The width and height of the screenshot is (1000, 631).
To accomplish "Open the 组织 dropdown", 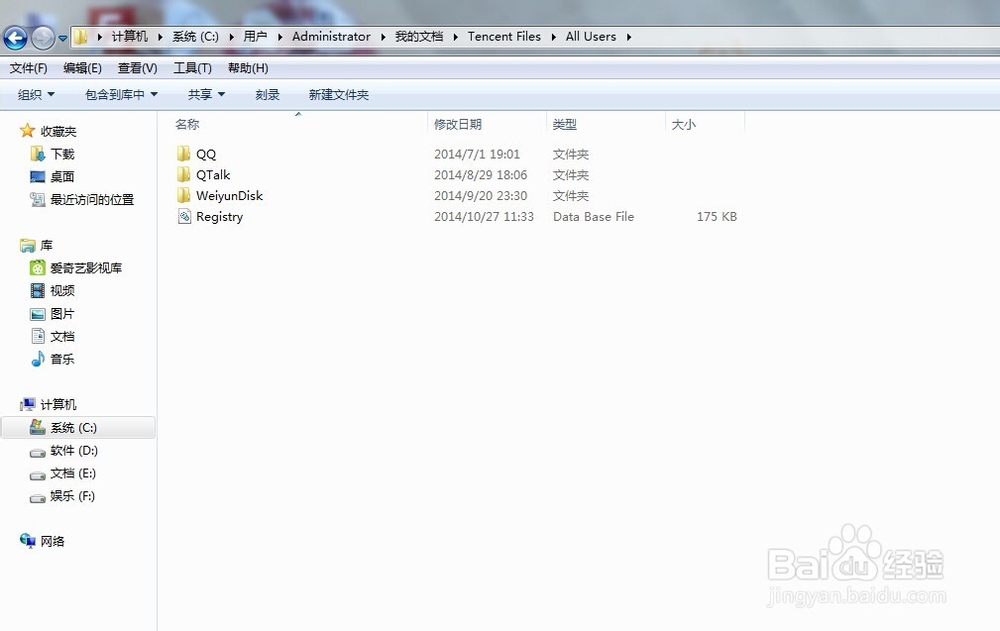I will 36,94.
